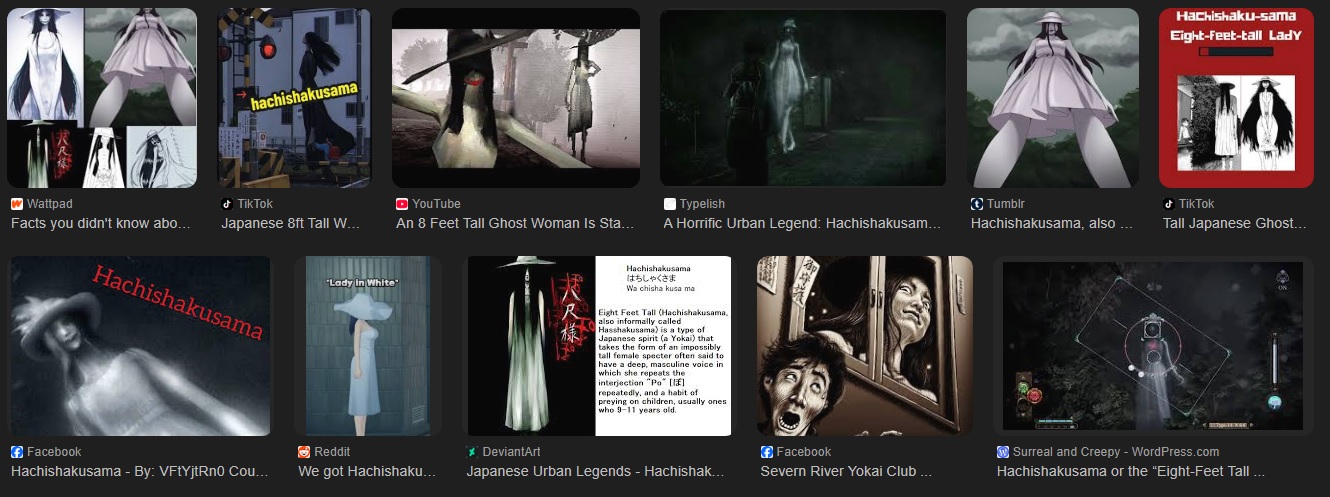Open the YouTube 8 feet tall ghost thumbnail
The height and width of the screenshot is (497, 1330).
pos(516,98)
